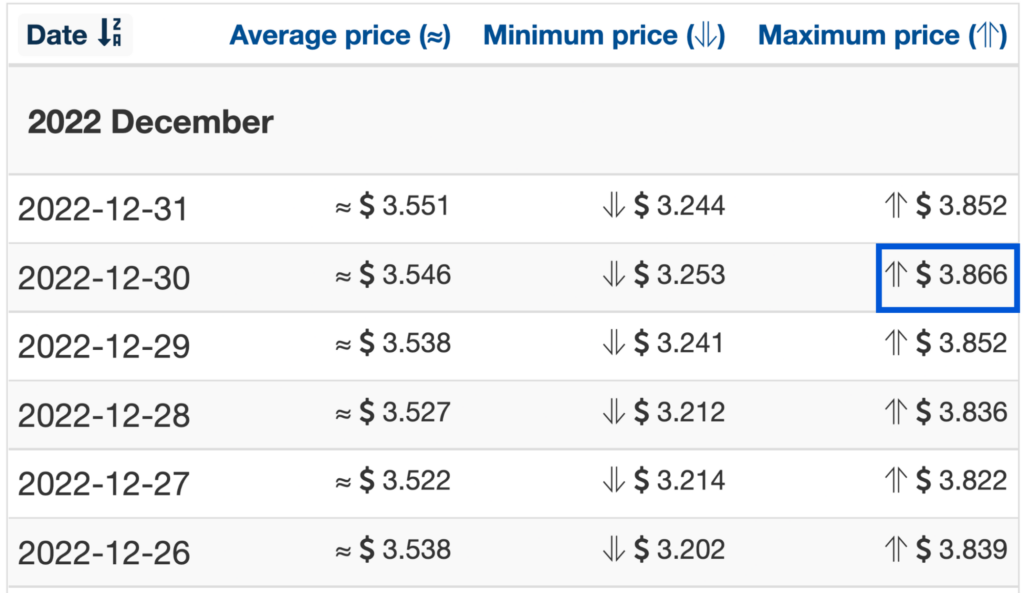1024x593 pixels.
Task: Select highlighted maximum price $ 3.866 cell
Action: [947, 278]
